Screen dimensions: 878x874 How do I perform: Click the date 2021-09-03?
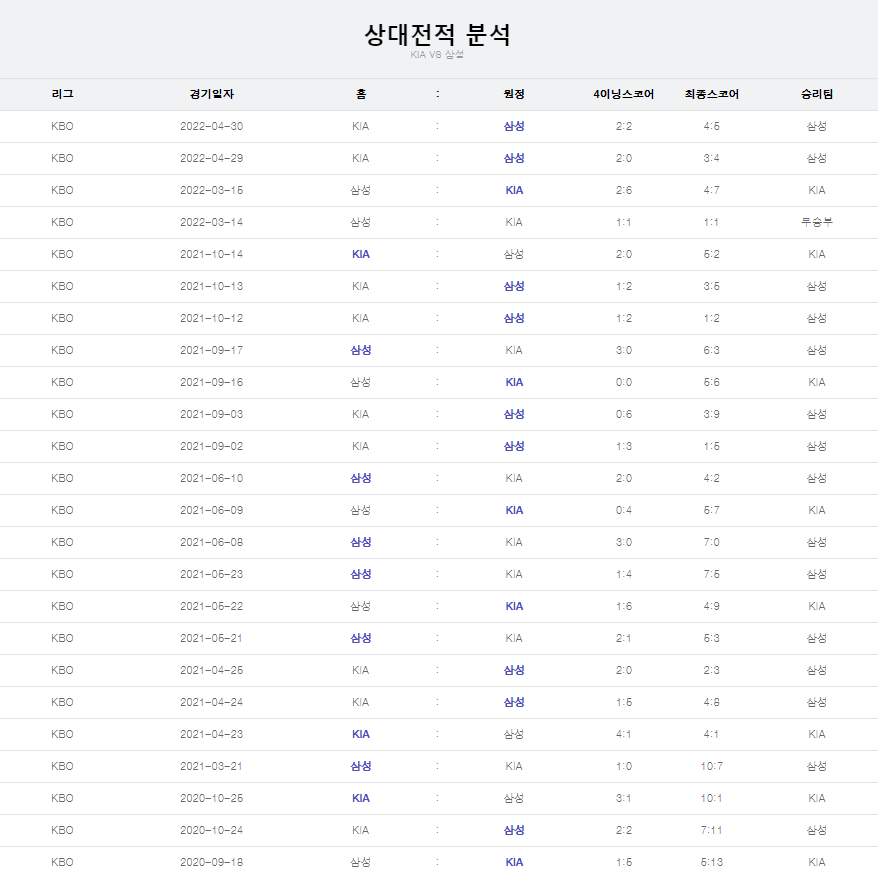pos(212,414)
